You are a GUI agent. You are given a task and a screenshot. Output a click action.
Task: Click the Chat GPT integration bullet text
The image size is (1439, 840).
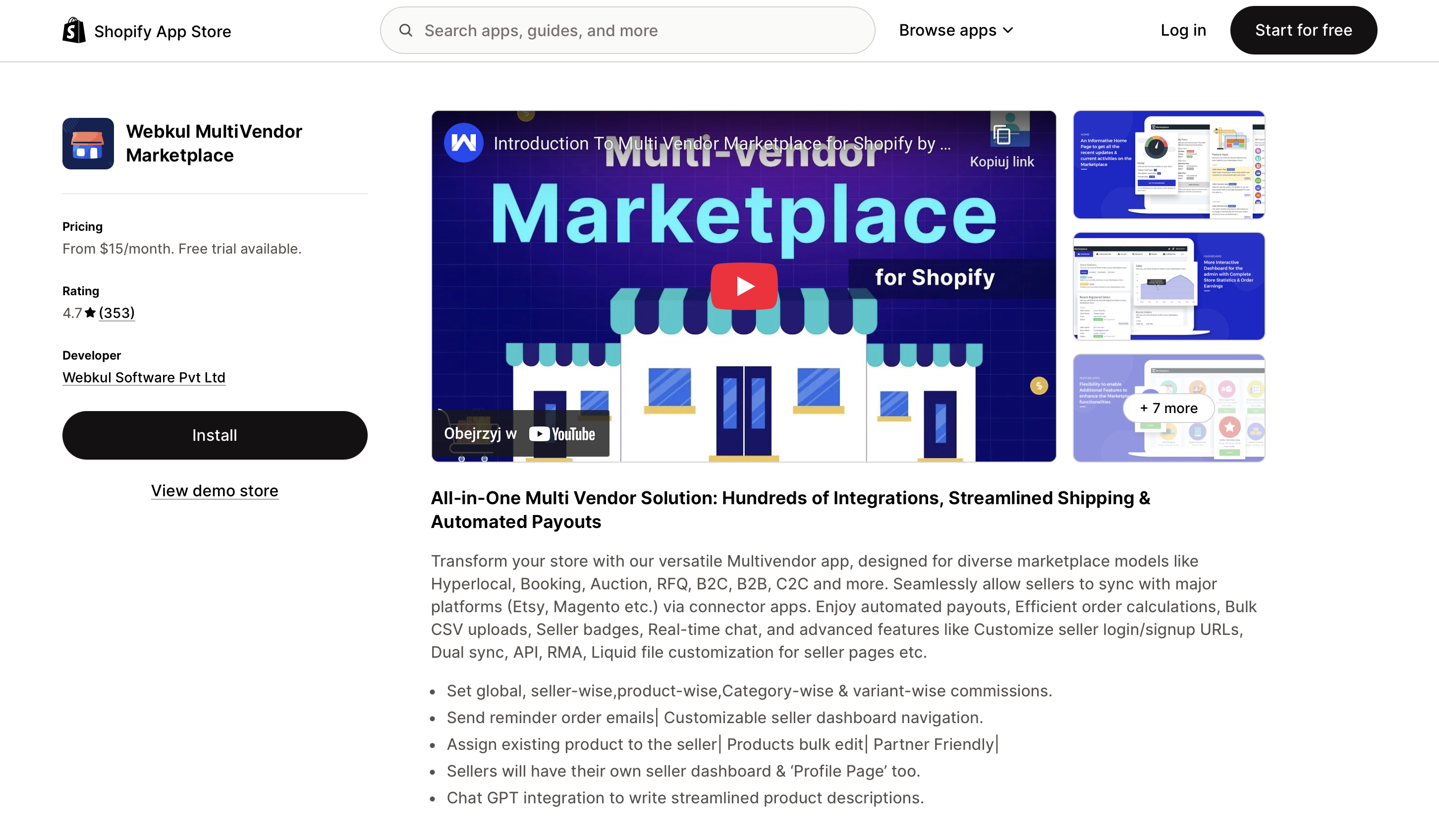coord(685,798)
